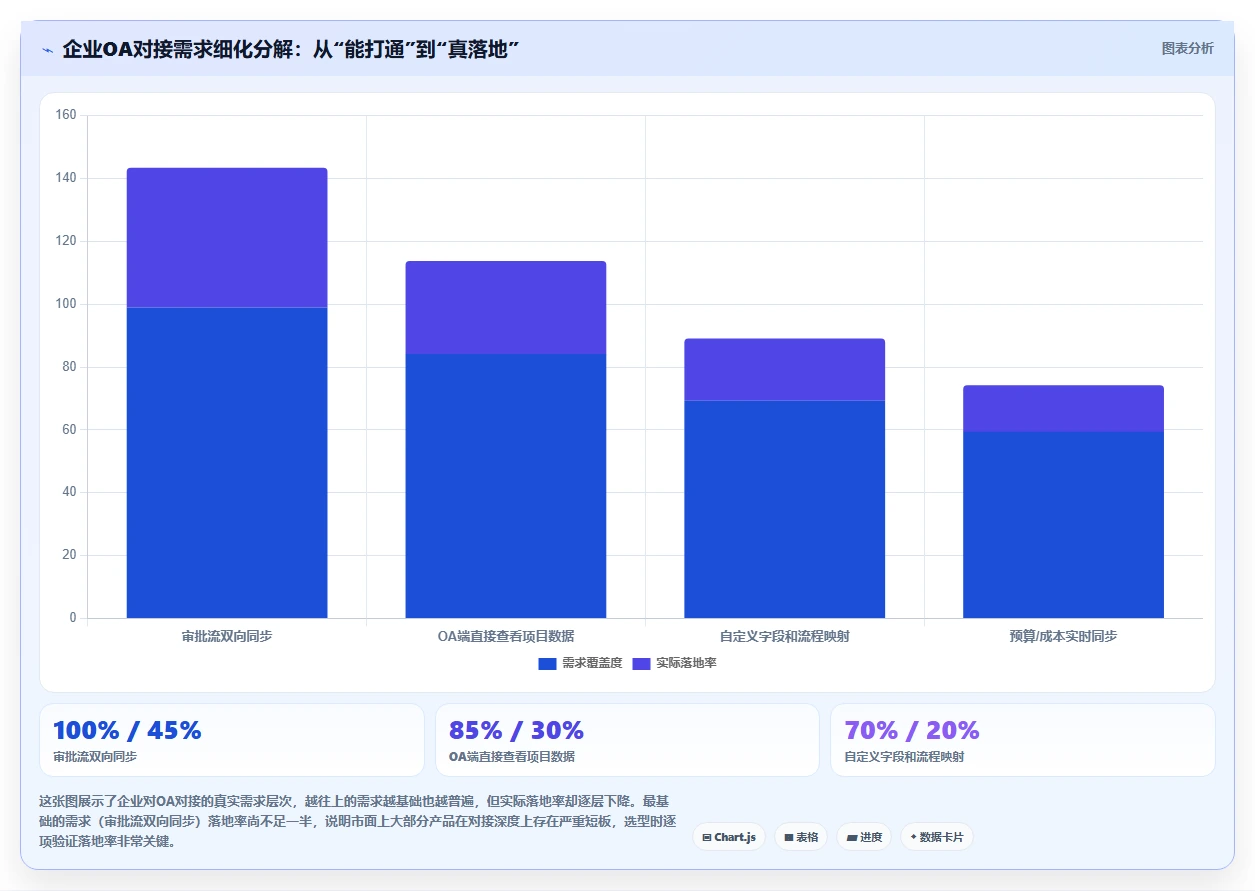
Task: Open the 70% / 20% stat card
Action: 1022,740
